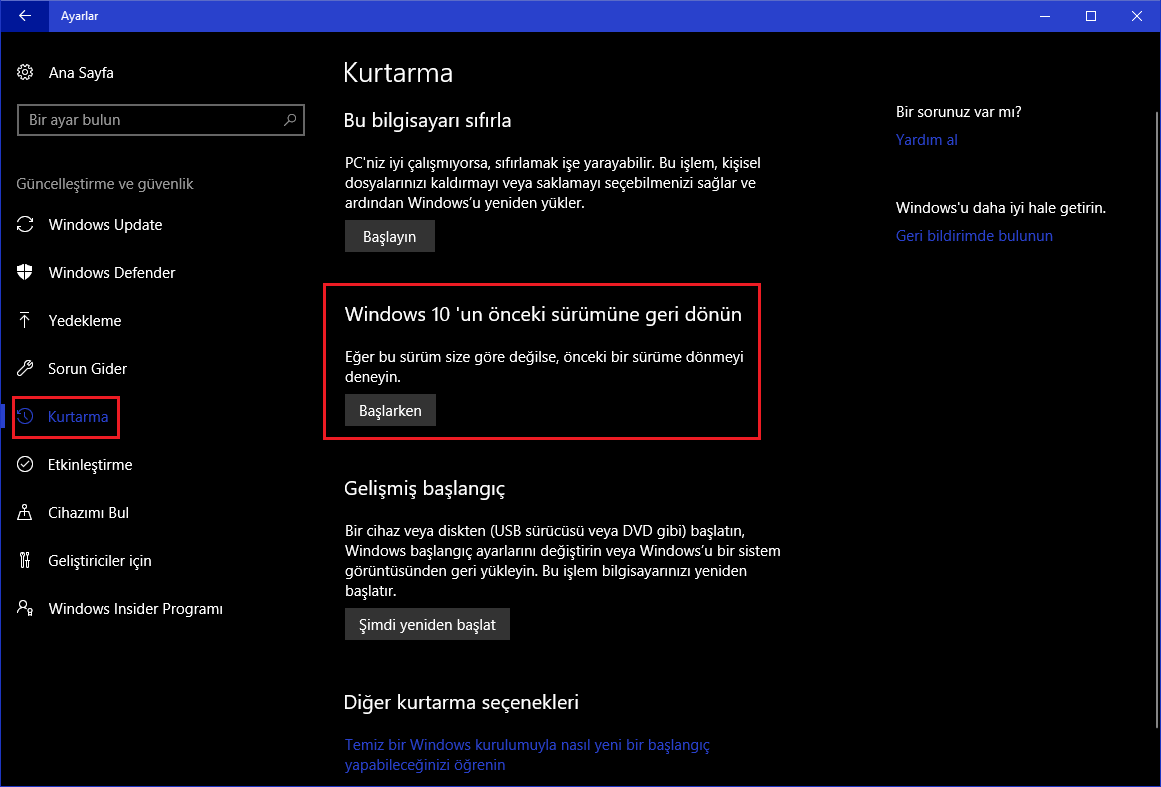1161x787 pixels.
Task: Open the 'Yardım al' help link
Action: pos(926,140)
